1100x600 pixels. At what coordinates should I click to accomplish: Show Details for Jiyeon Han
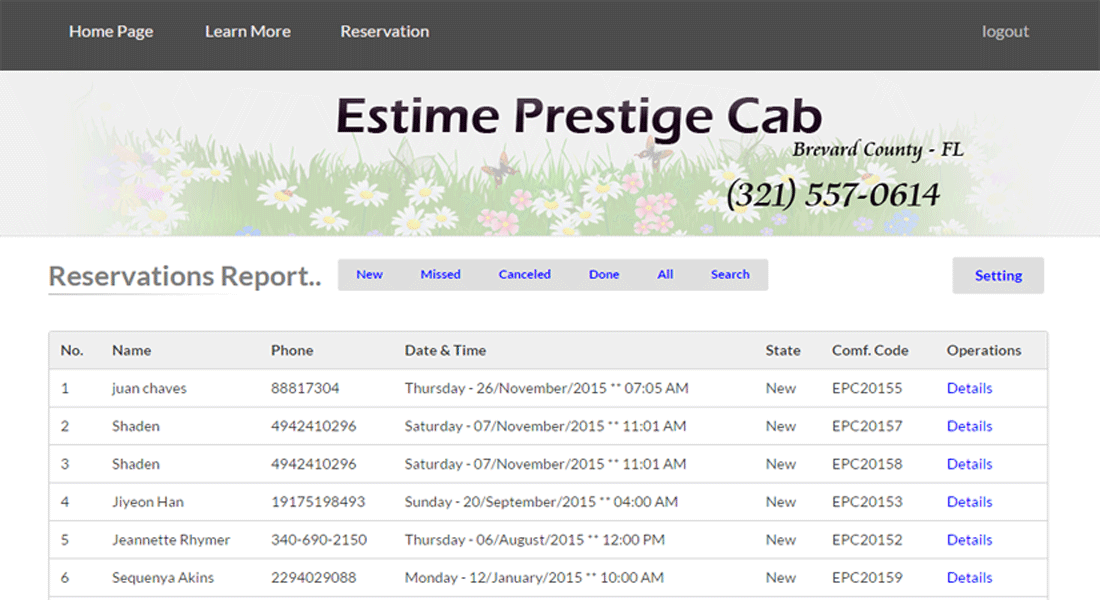click(969, 502)
